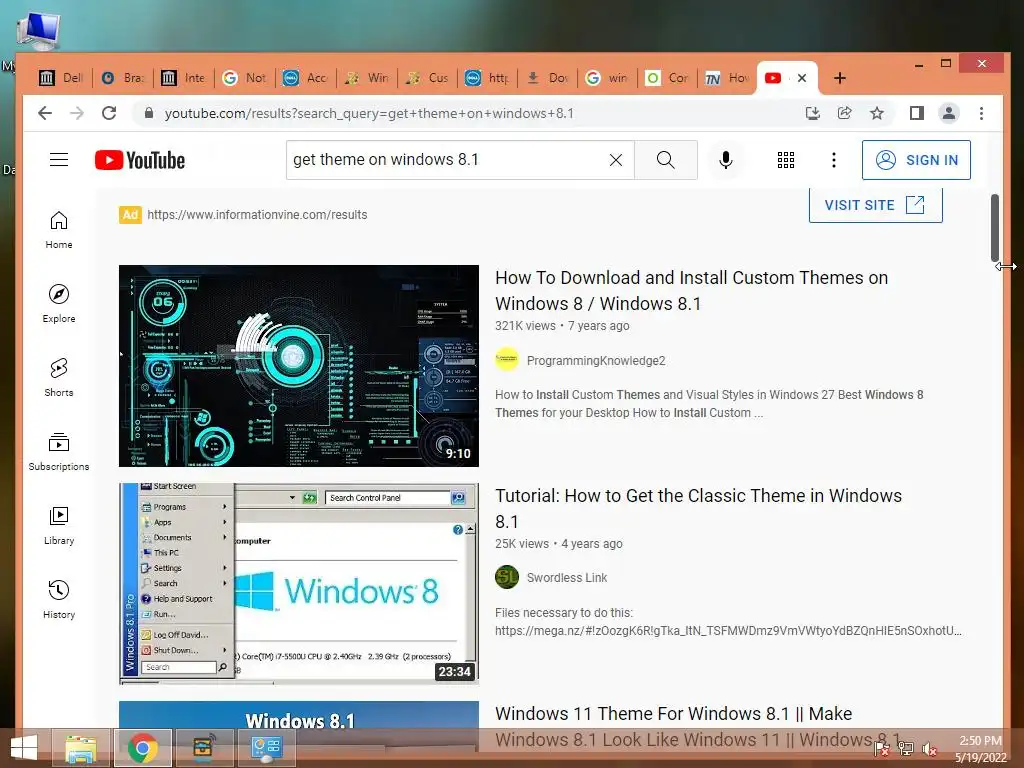Open a new browser tab
Screen dimensions: 1024x768
[840, 78]
